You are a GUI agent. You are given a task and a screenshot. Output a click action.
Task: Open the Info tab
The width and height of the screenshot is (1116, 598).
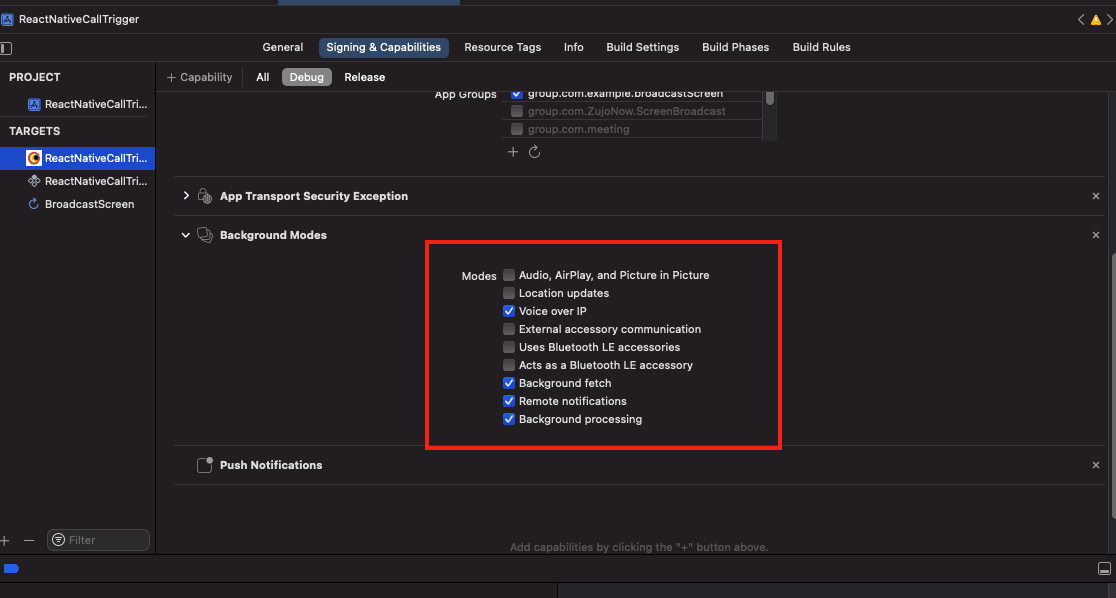tap(574, 48)
